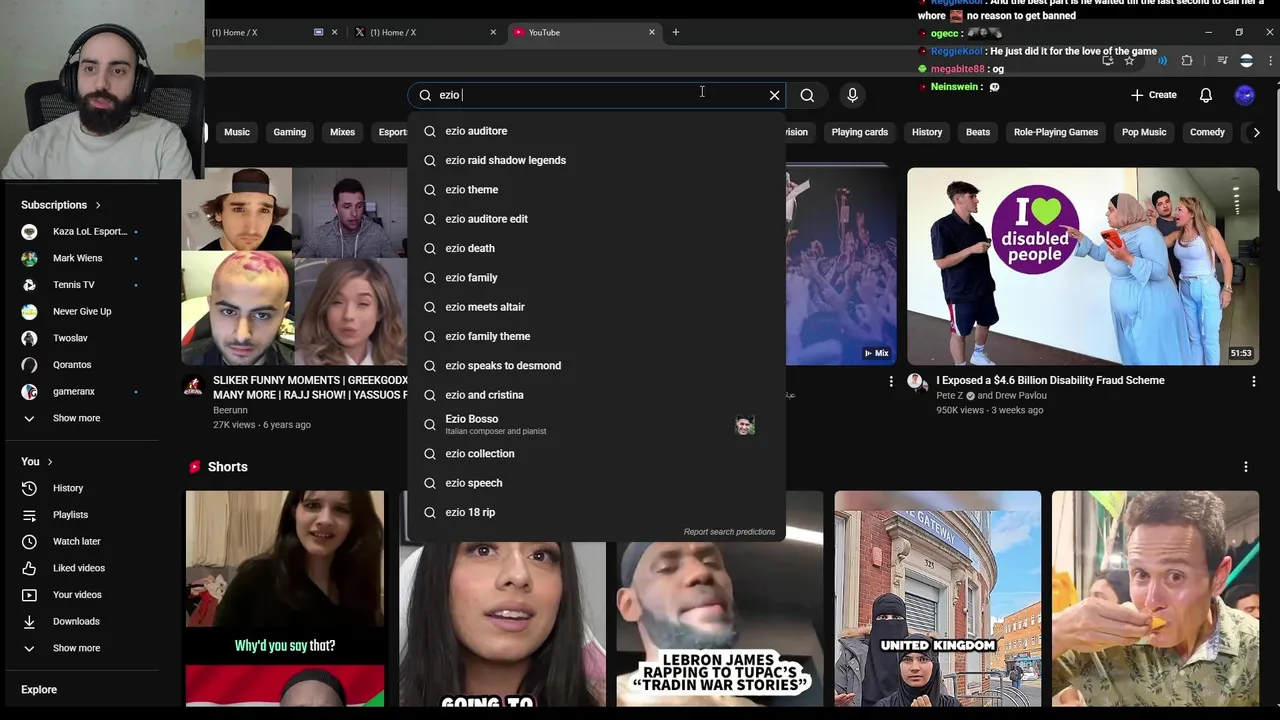This screenshot has width=1280, height=720.
Task: Open Downloads in the sidebar
Action: pyautogui.click(x=83, y=621)
